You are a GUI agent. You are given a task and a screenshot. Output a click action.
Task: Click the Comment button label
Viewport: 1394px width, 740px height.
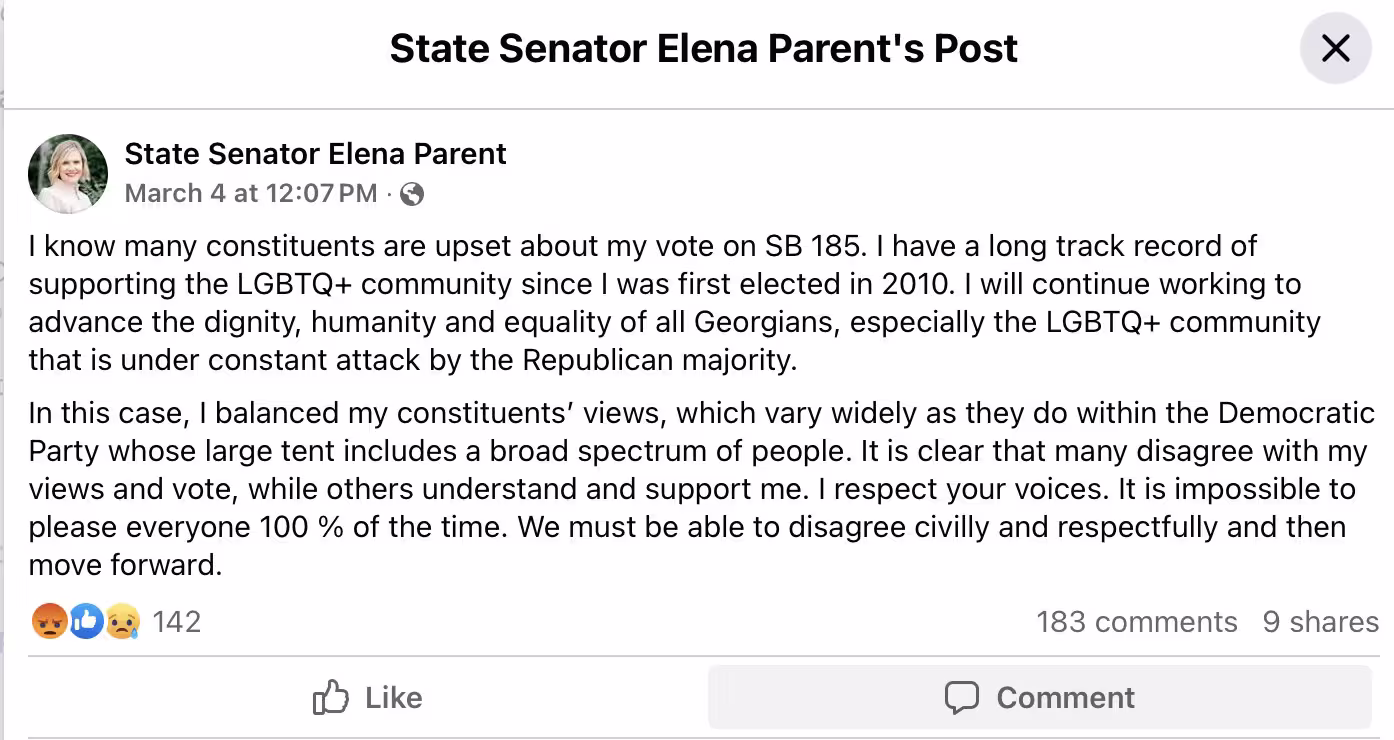tap(1065, 697)
